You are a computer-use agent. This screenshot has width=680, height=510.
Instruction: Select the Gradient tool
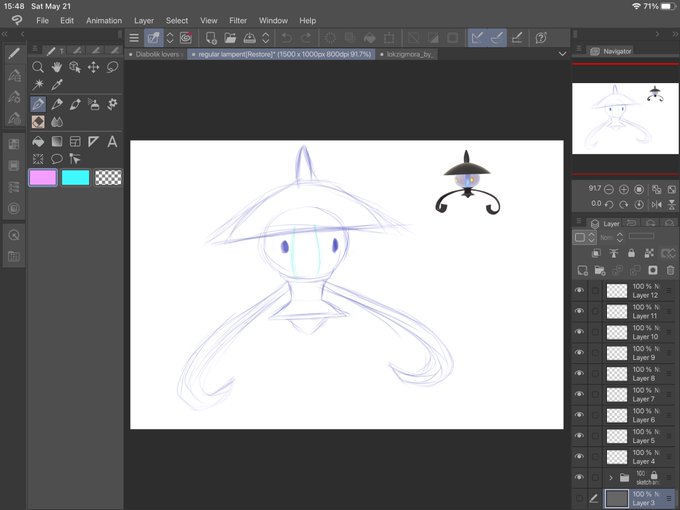tap(57, 141)
